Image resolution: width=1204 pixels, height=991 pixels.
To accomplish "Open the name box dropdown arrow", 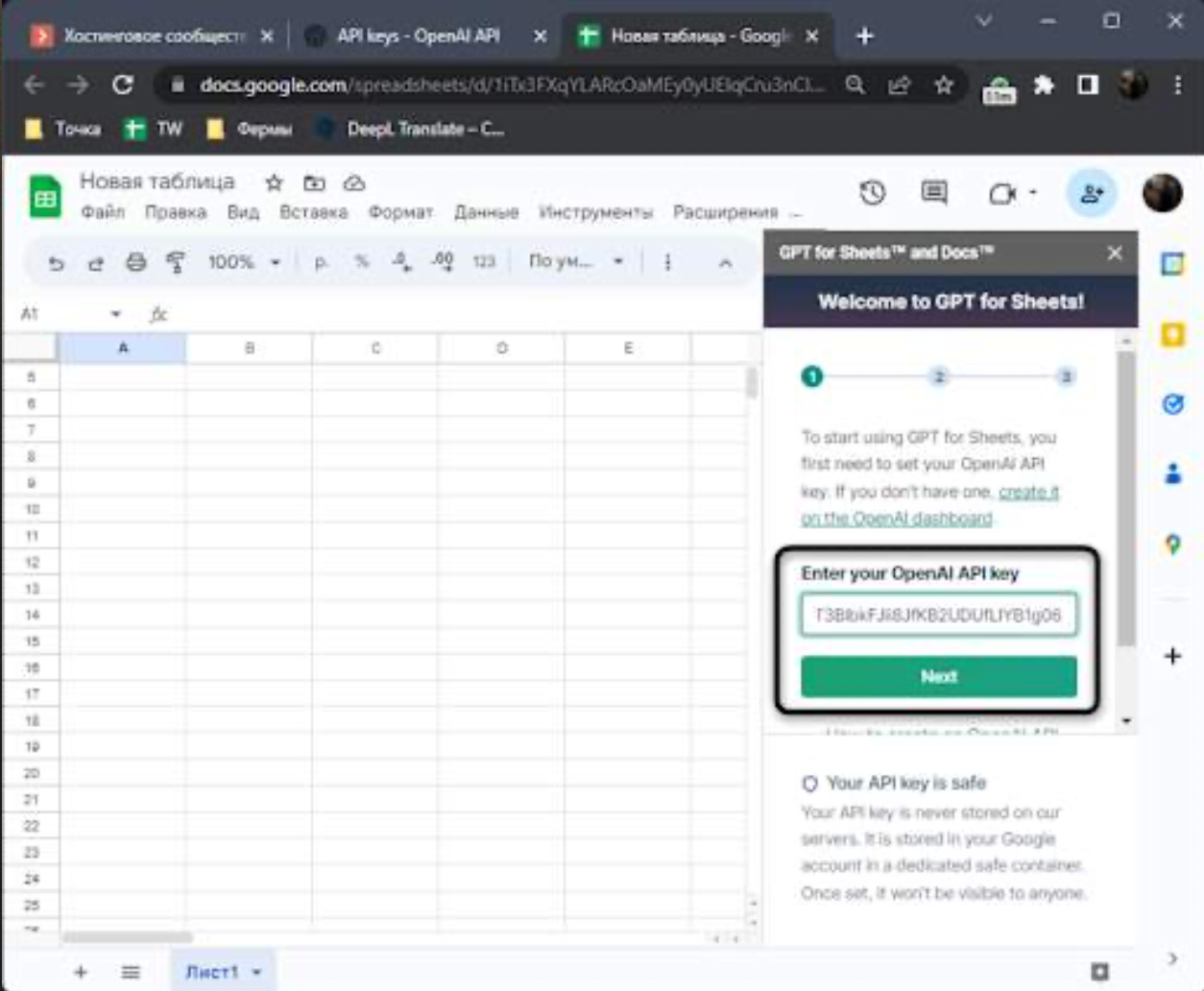I will pyautogui.click(x=116, y=314).
